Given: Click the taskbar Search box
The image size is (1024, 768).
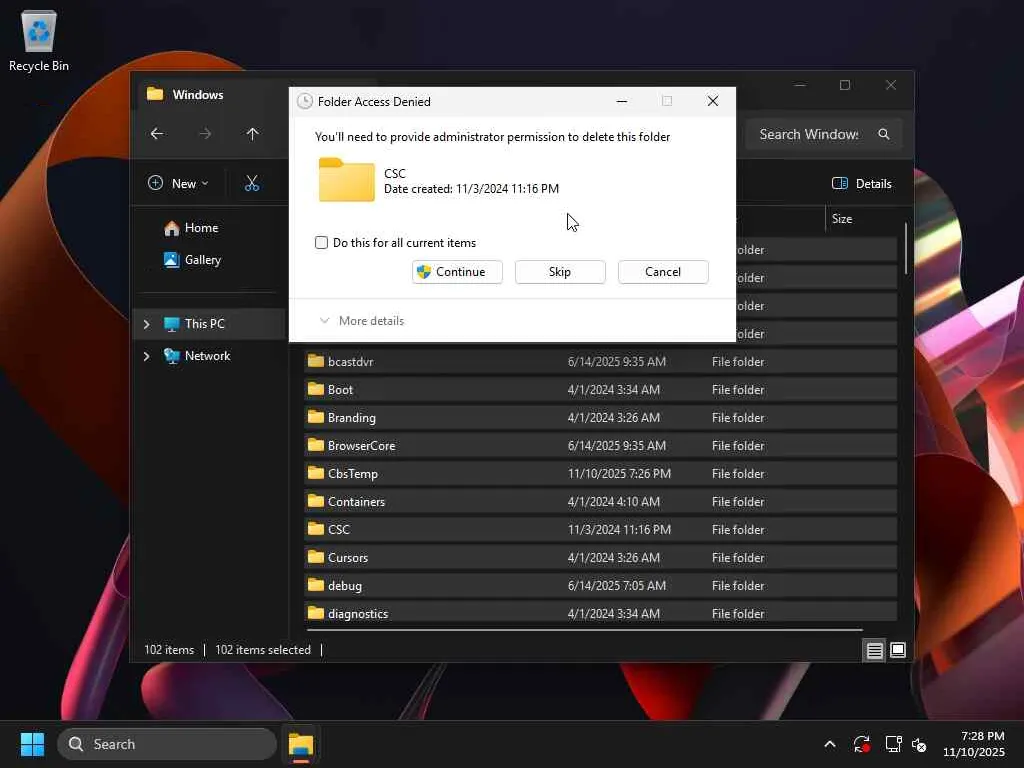Looking at the screenshot, I should pyautogui.click(x=167, y=744).
